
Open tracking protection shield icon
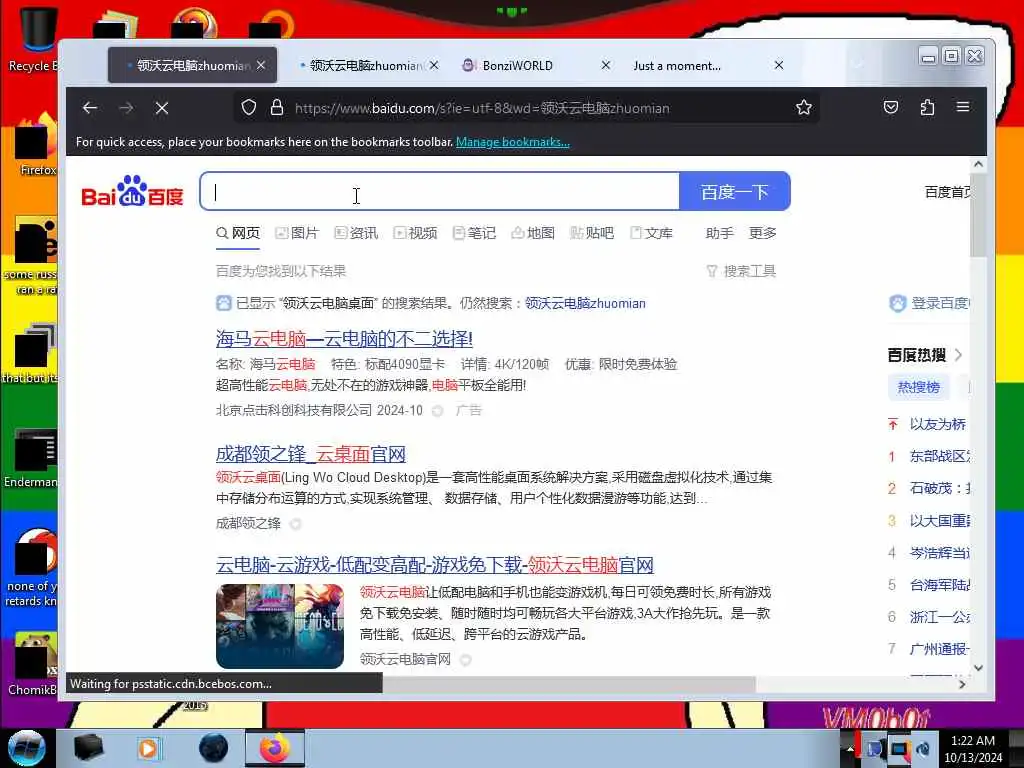249,108
